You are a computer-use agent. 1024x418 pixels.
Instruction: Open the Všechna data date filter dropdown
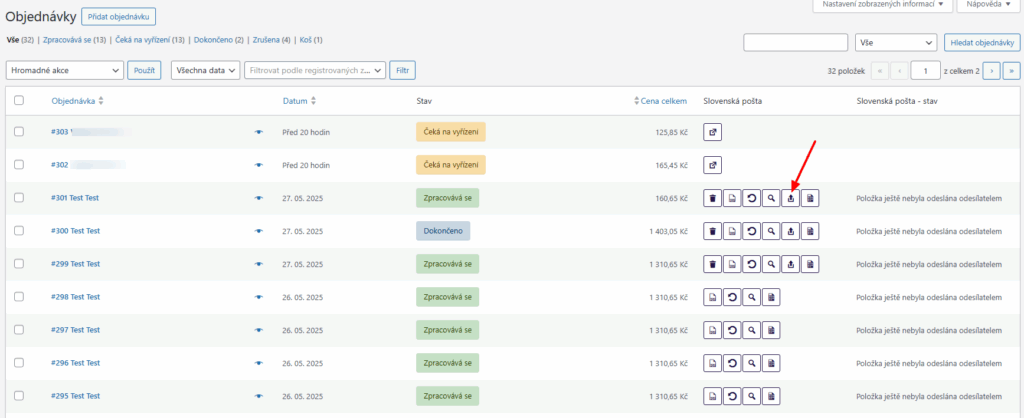[206, 71]
